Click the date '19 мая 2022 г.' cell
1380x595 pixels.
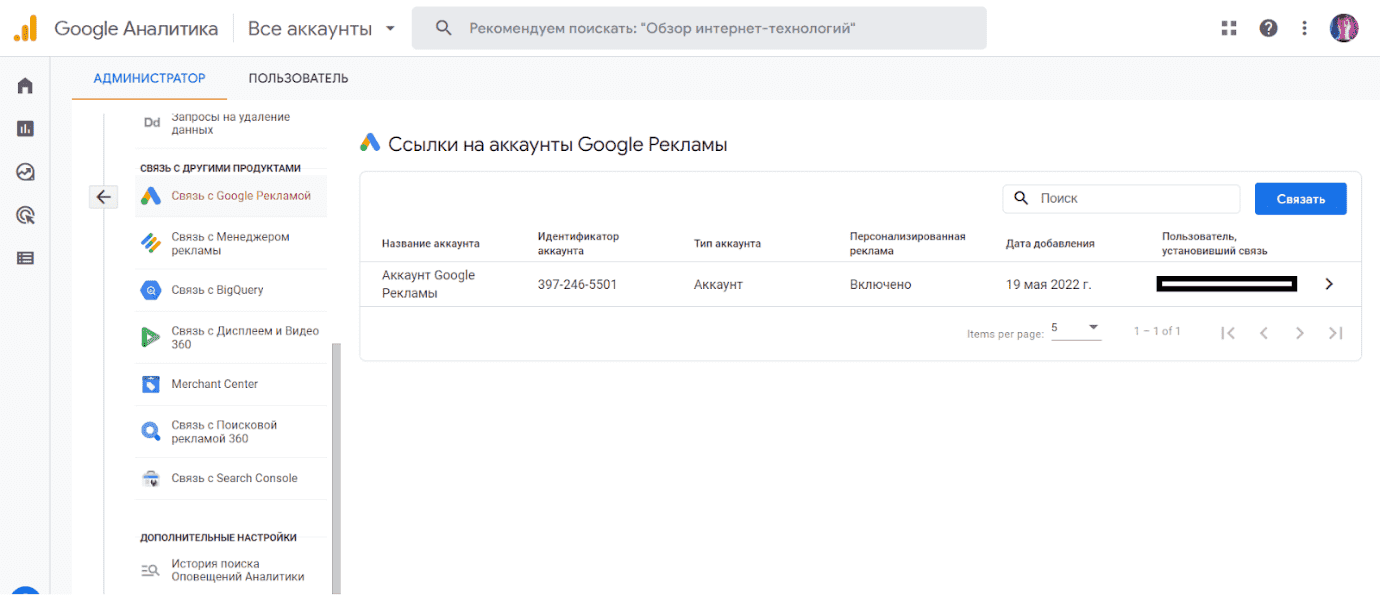1048,284
